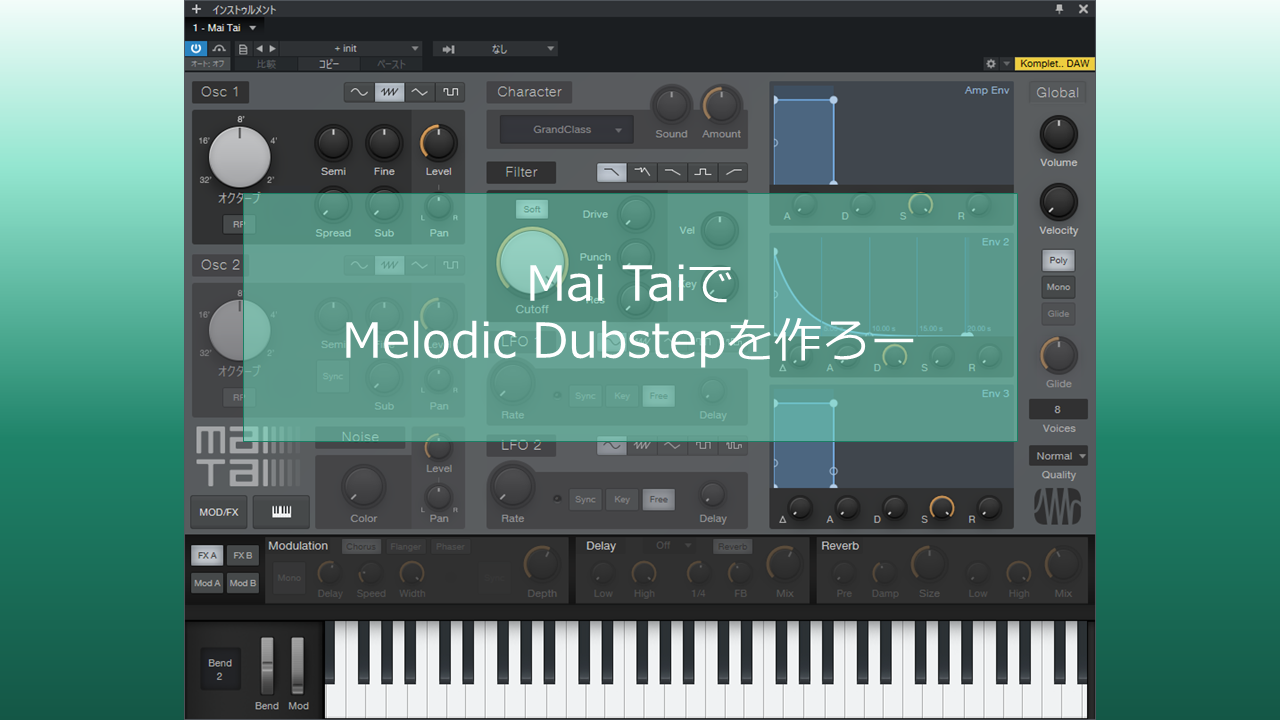Open the GrandClass character dropdown

point(567,129)
